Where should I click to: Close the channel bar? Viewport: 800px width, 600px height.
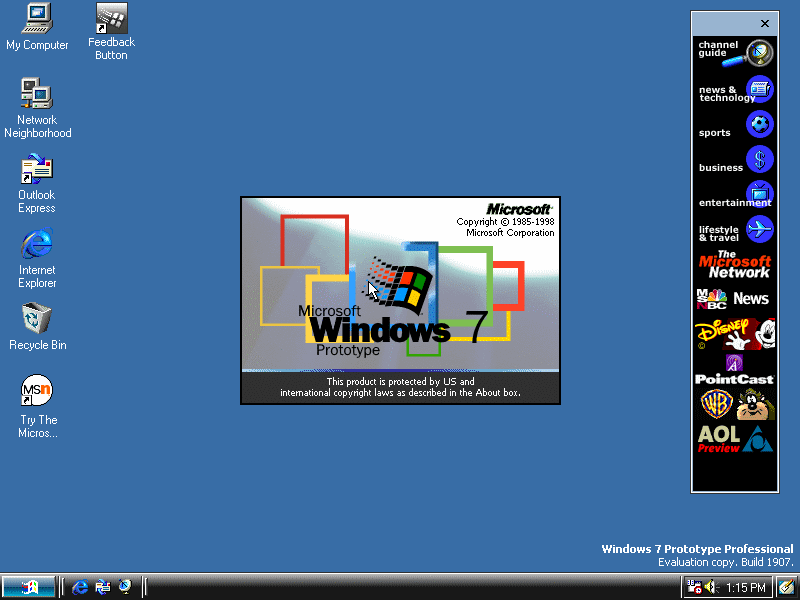(764, 23)
